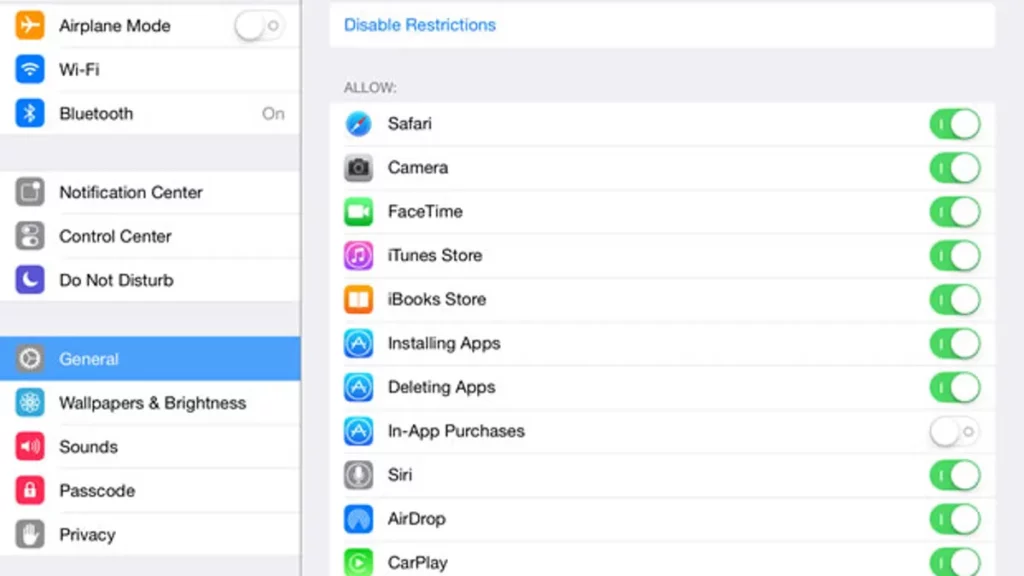Tap the Bluetooth icon in sidebar
The height and width of the screenshot is (576, 1024).
pyautogui.click(x=30, y=113)
